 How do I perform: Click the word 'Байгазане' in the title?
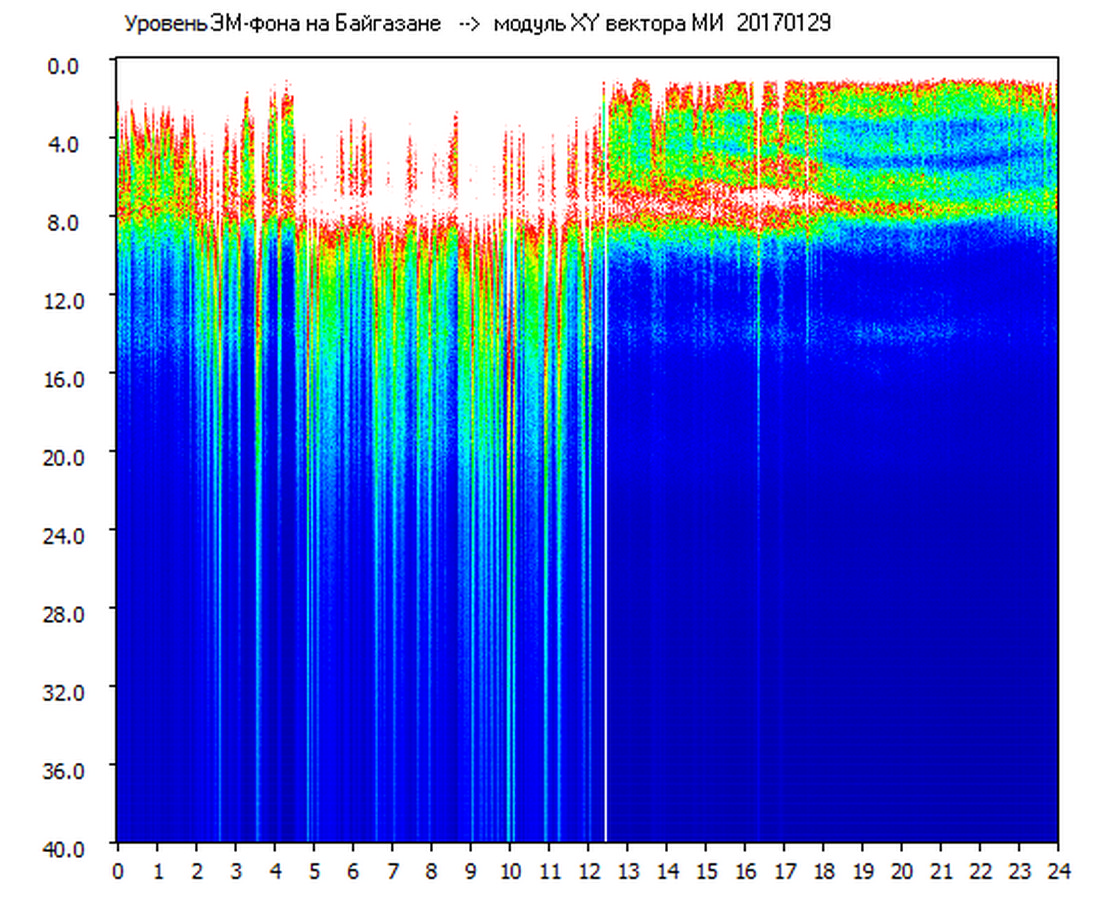point(398,24)
